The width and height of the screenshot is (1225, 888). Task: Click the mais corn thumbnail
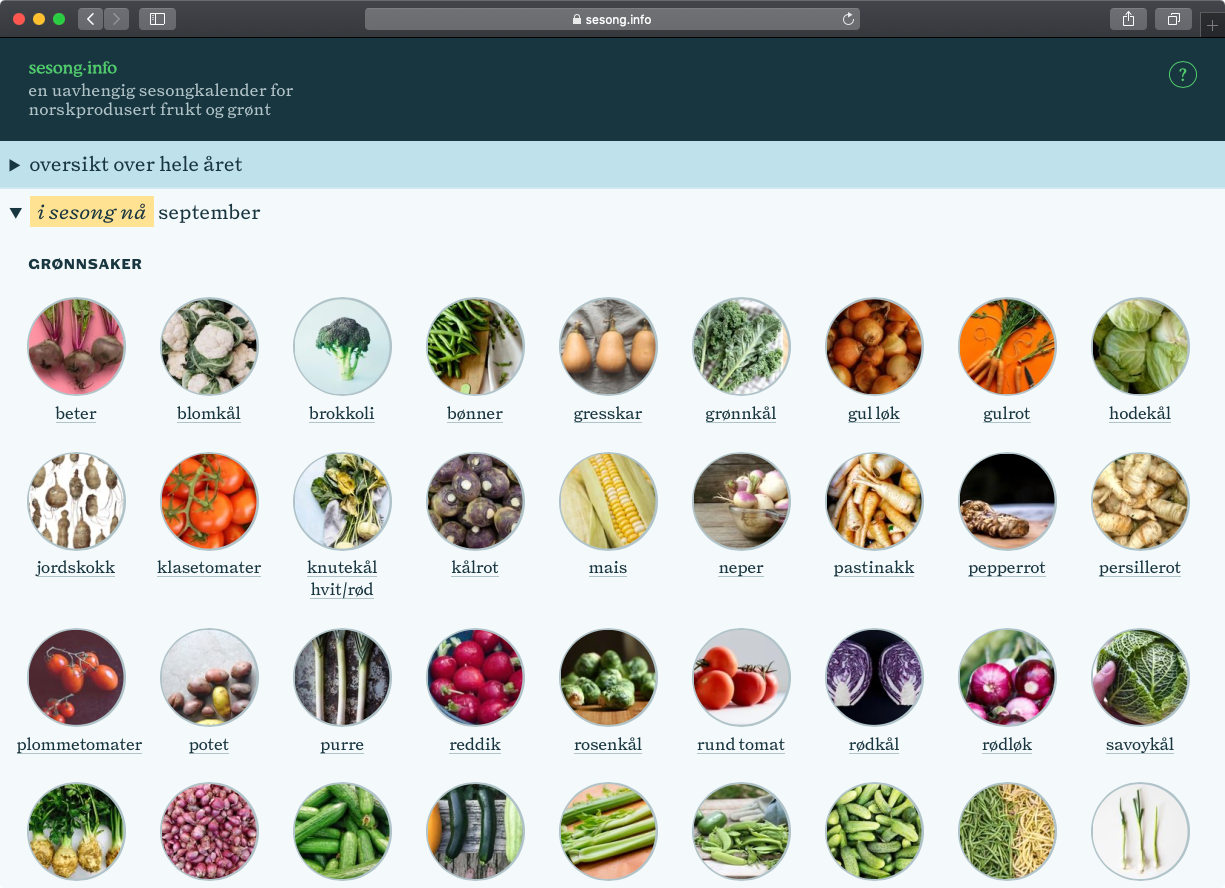[608, 501]
